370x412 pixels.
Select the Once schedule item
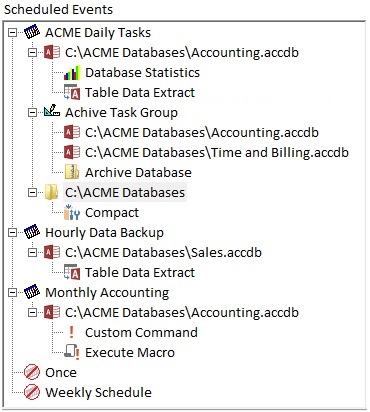[61, 372]
